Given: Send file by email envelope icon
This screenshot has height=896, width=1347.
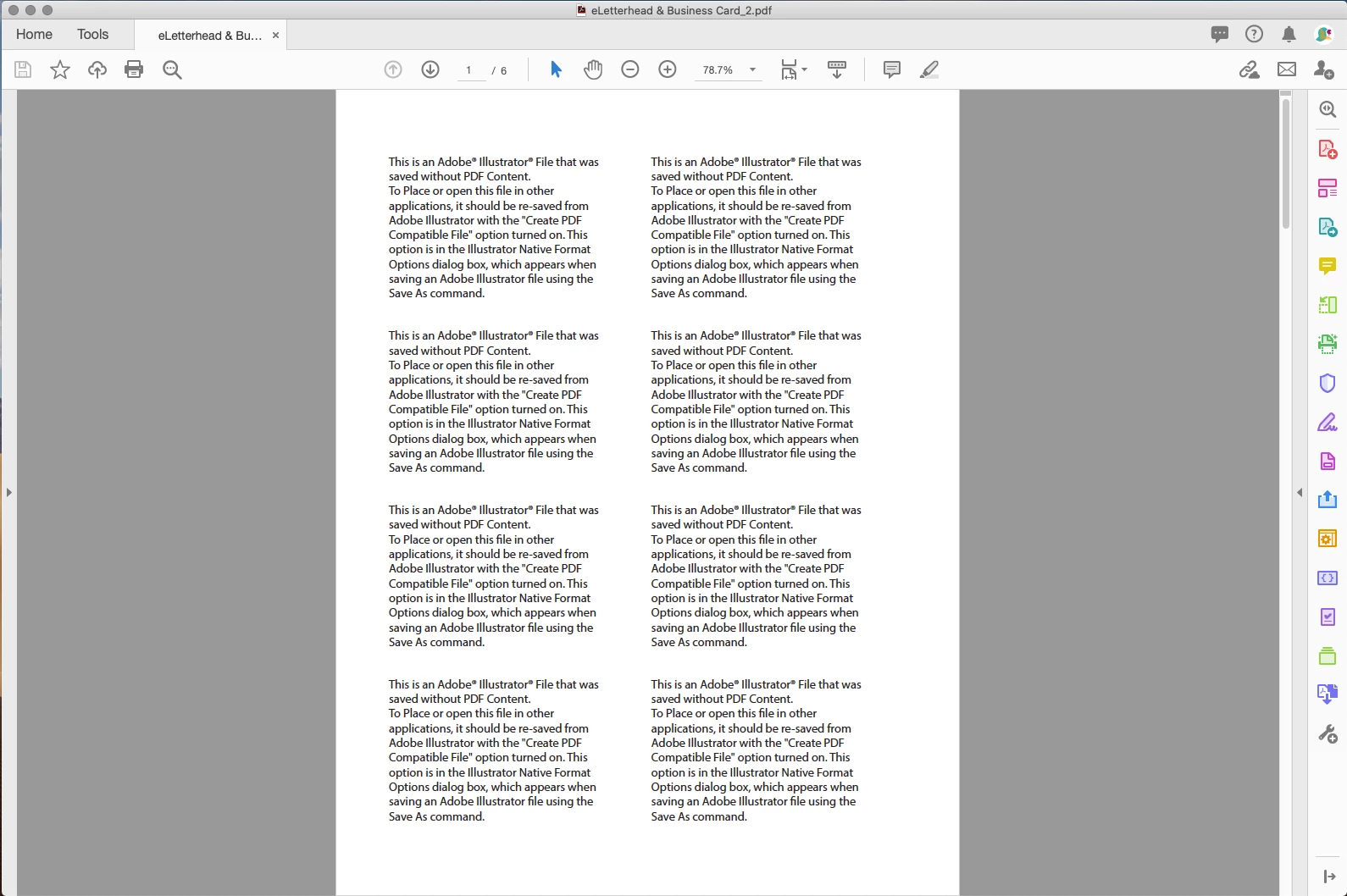Looking at the screenshot, I should pyautogui.click(x=1287, y=69).
